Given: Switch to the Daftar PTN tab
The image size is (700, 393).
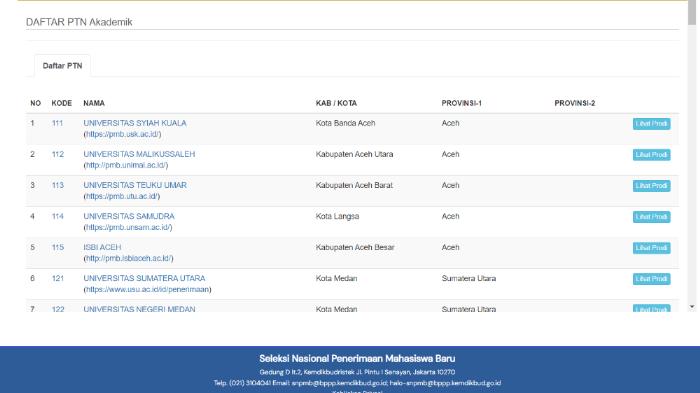Looking at the screenshot, I should point(62,66).
